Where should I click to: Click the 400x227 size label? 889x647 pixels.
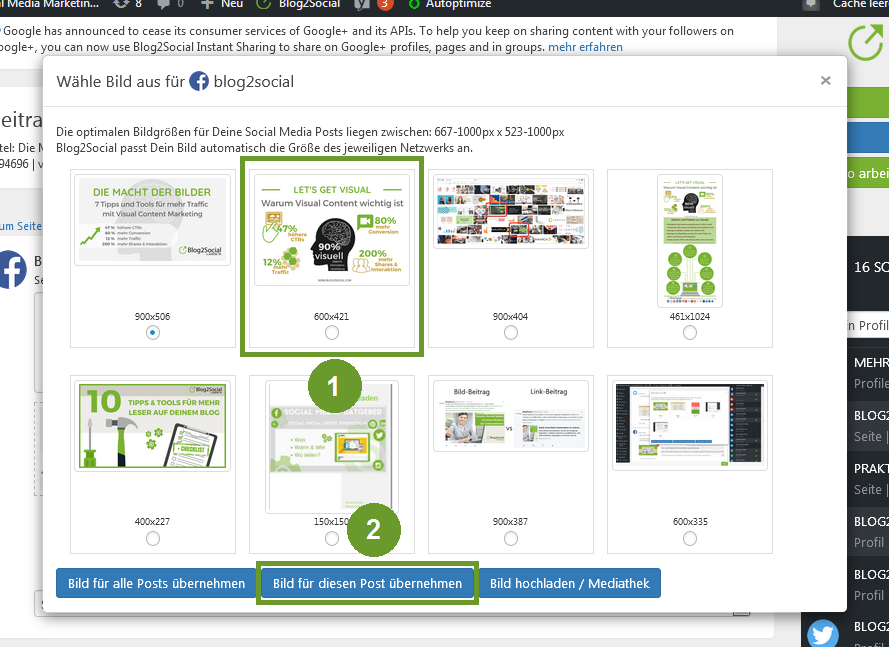pyautogui.click(x=153, y=522)
